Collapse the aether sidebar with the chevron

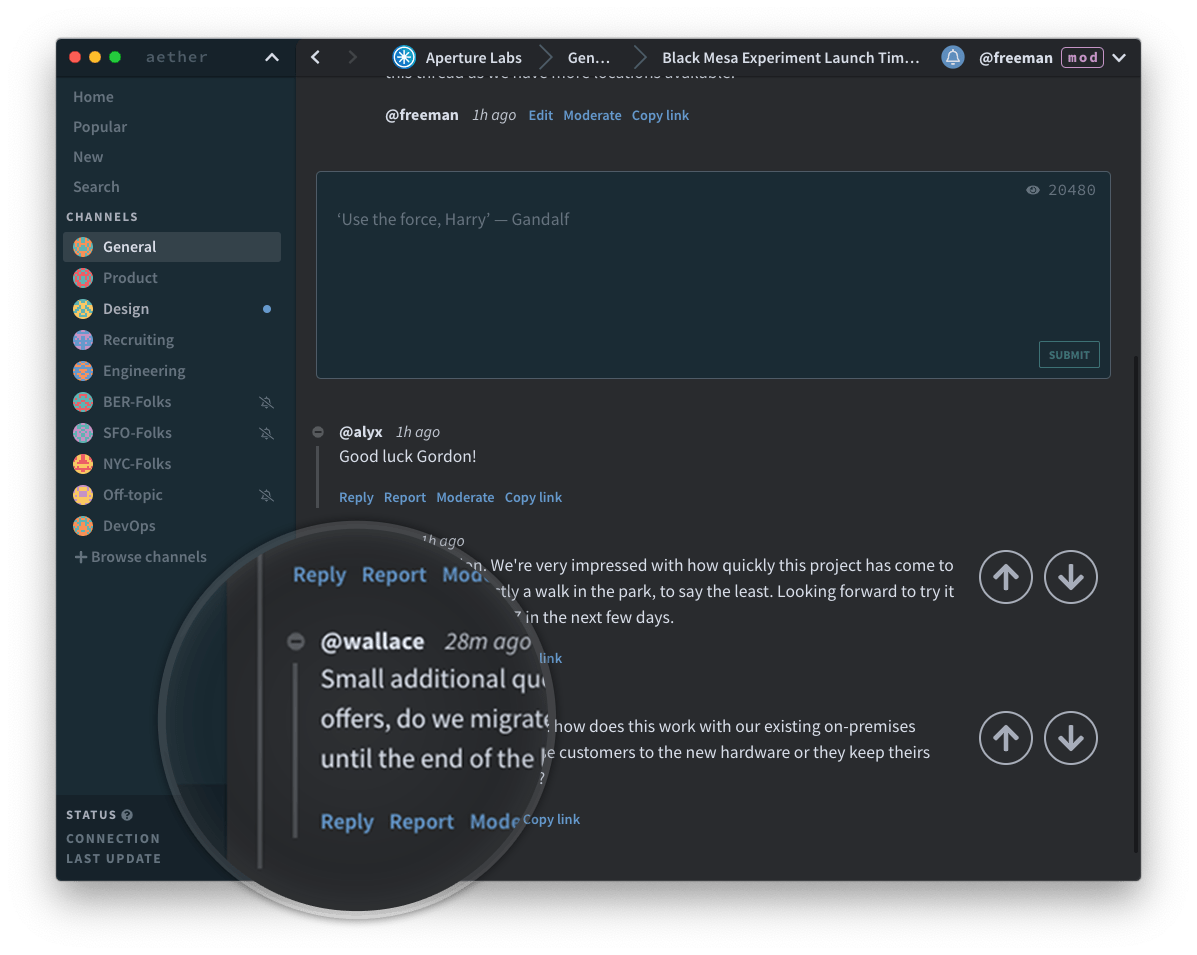(272, 57)
